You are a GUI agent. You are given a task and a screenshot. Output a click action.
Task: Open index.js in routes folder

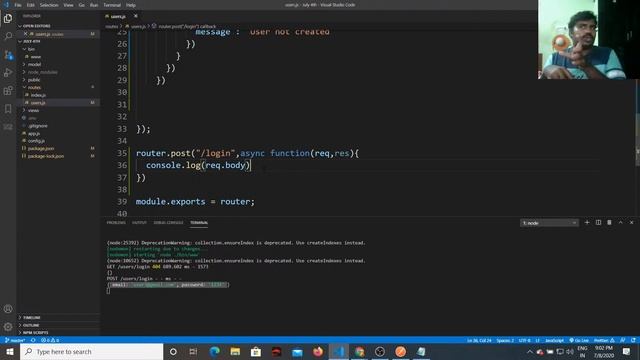[x=59, y=95]
